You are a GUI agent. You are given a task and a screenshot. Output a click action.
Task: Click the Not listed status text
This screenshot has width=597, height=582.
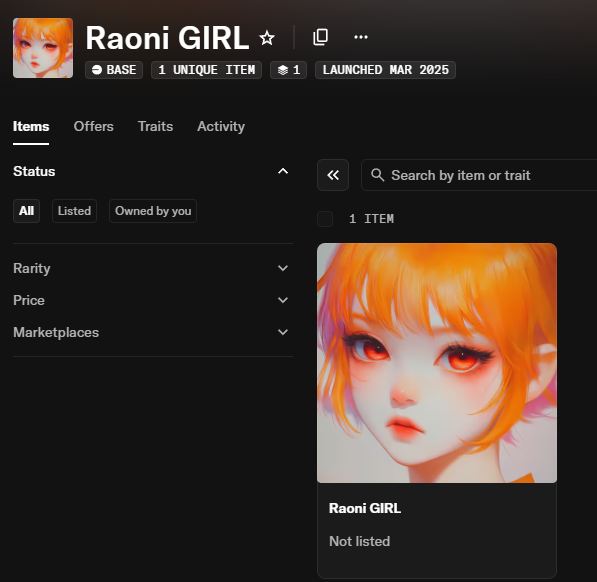359,541
